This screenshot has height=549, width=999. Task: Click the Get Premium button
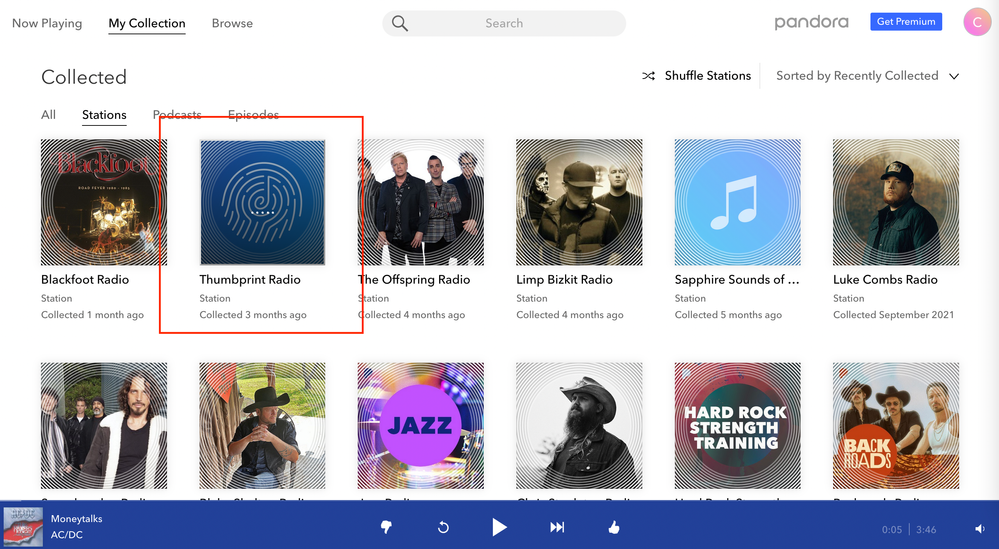coord(905,22)
